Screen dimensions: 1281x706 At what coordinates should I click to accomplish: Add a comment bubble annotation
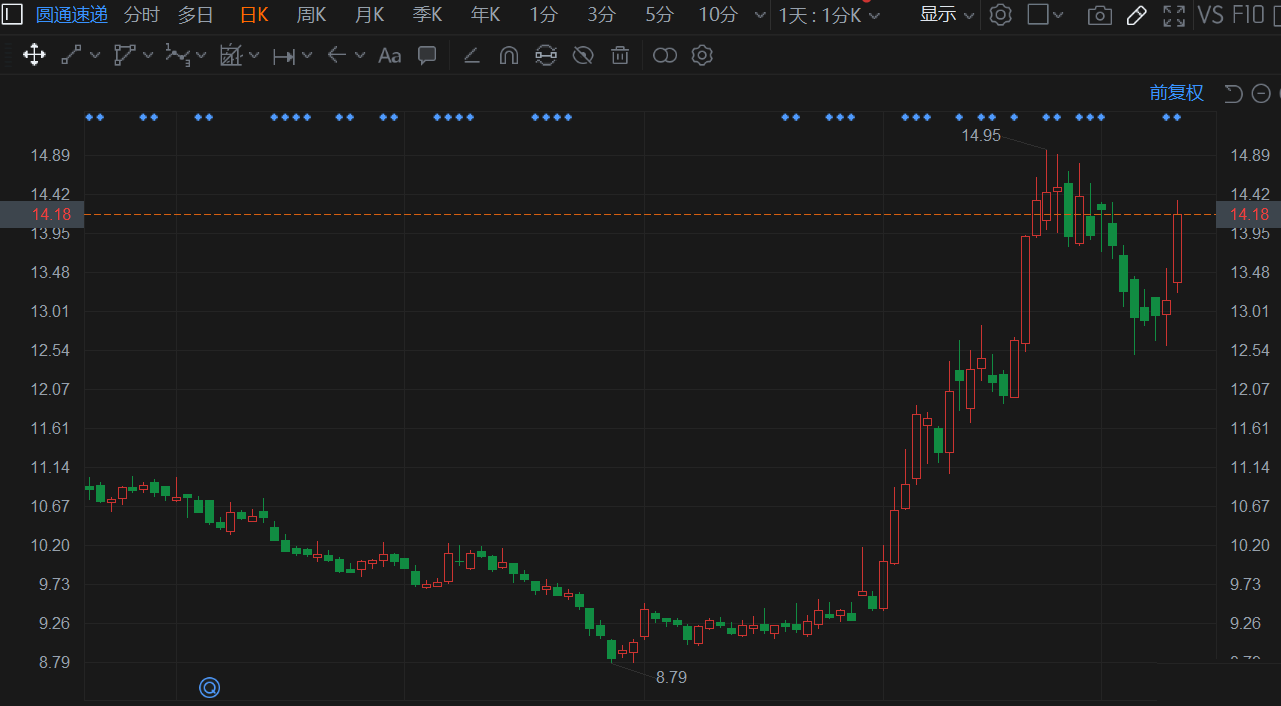(x=427, y=55)
